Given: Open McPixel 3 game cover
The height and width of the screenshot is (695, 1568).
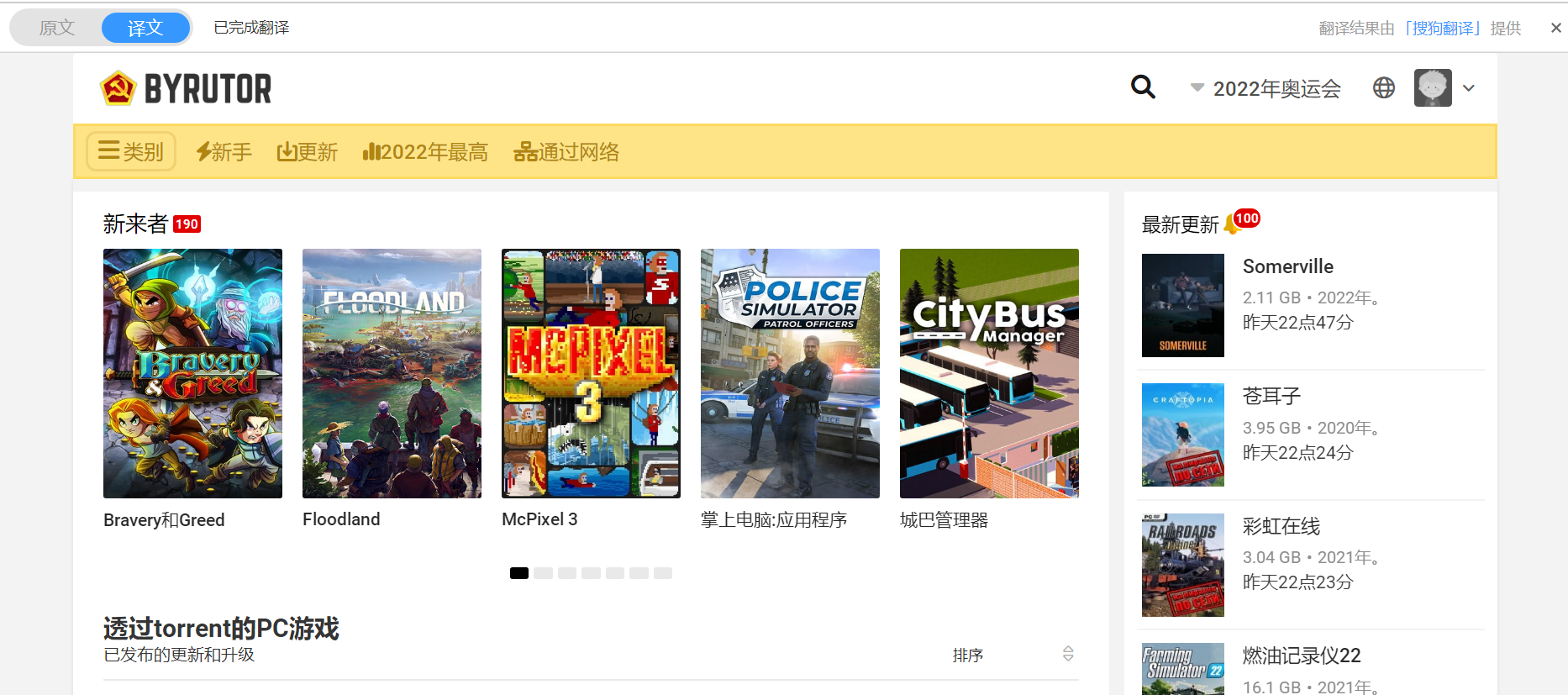Looking at the screenshot, I should (x=591, y=373).
